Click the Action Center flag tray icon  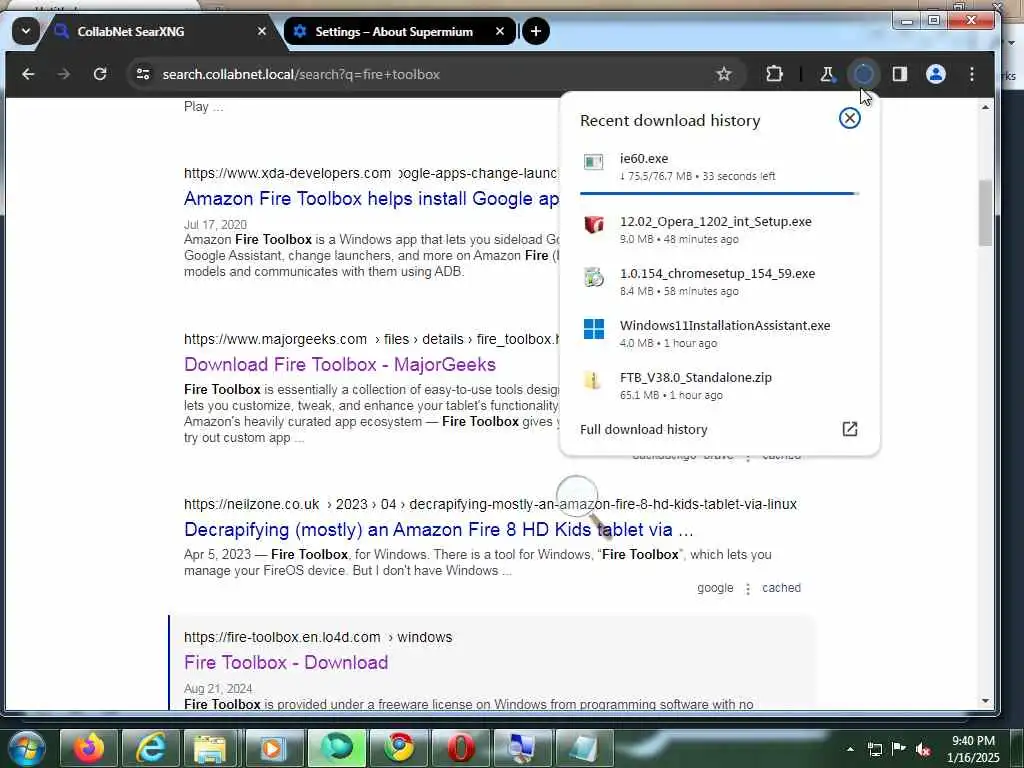tap(899, 749)
